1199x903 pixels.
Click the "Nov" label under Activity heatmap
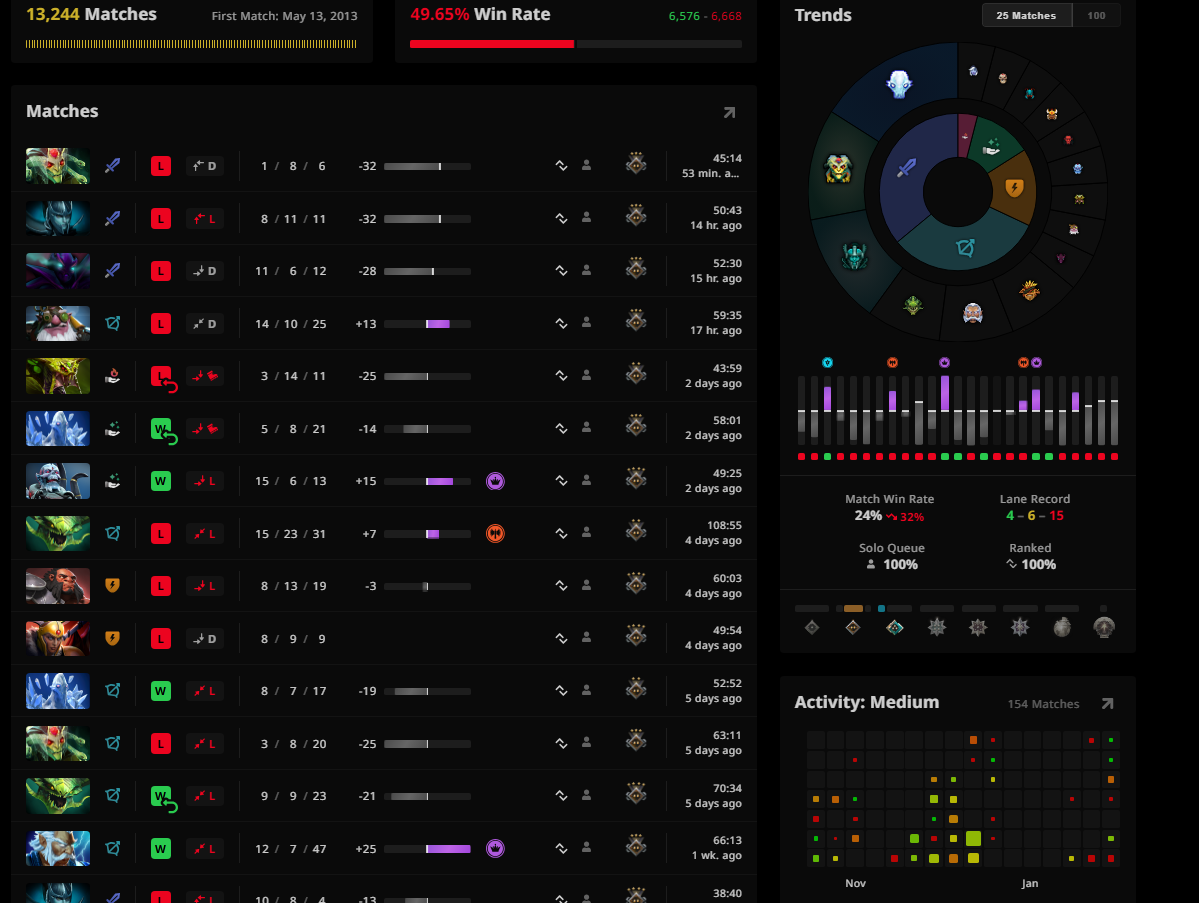(x=856, y=883)
